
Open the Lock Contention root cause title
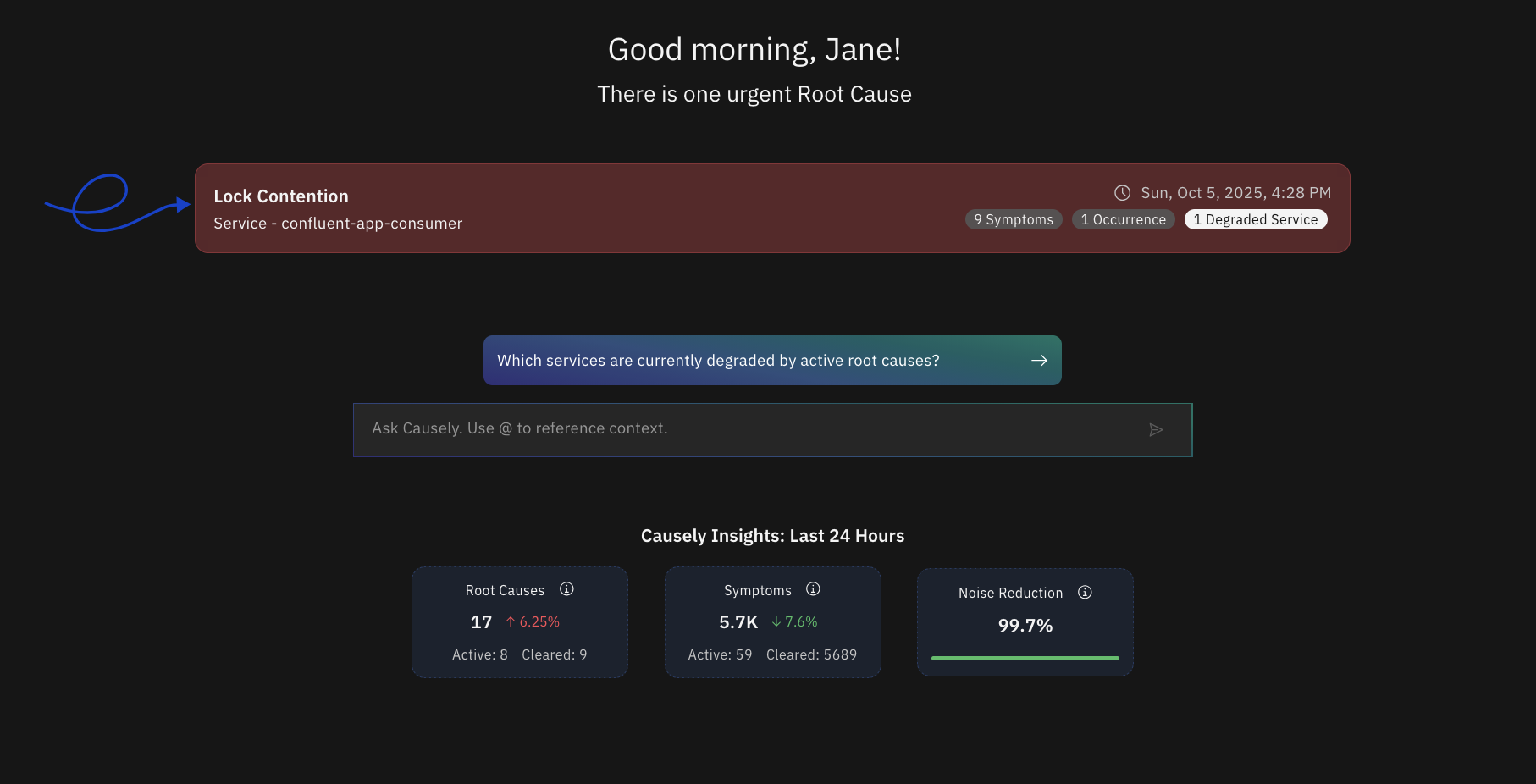[281, 196]
